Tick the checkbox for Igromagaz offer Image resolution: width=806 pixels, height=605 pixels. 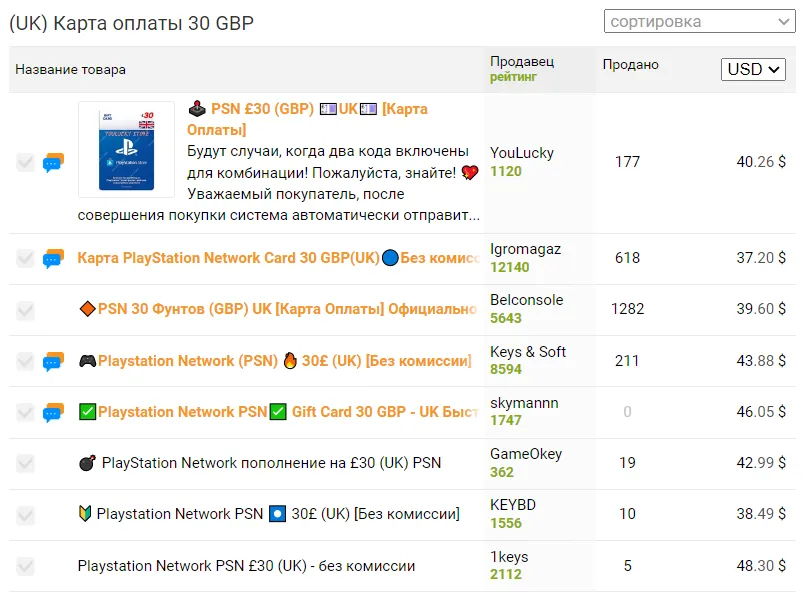point(25,259)
